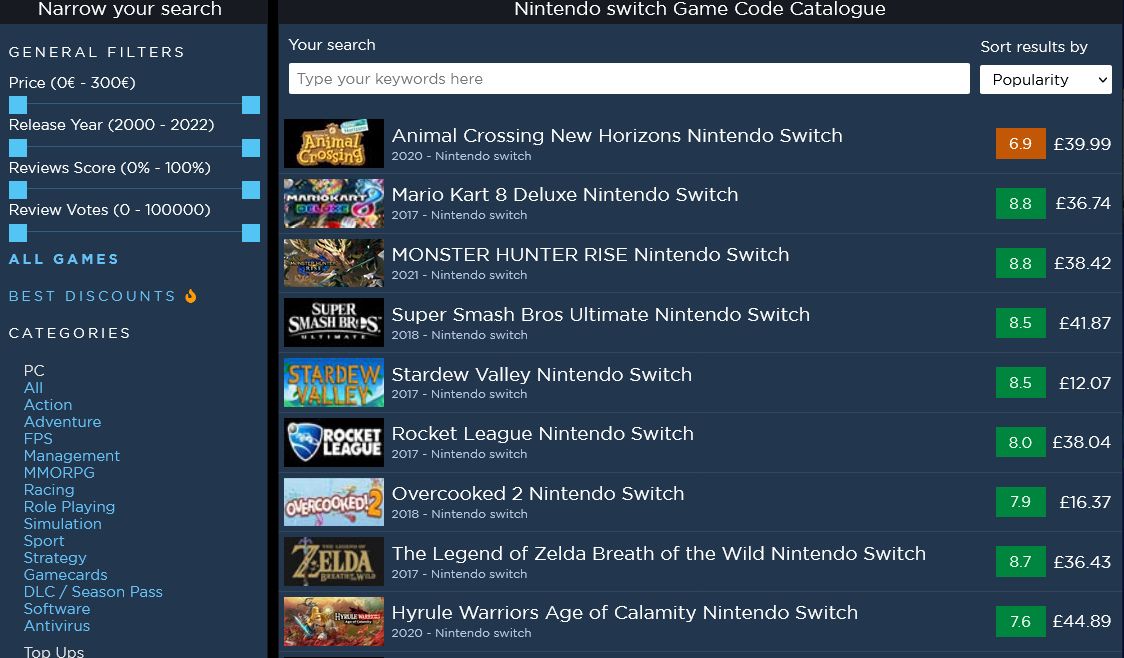Screen dimensions: 1124x658
Task: Open The Legend of Zelda Breath of the Wild listing
Action: tap(659, 553)
